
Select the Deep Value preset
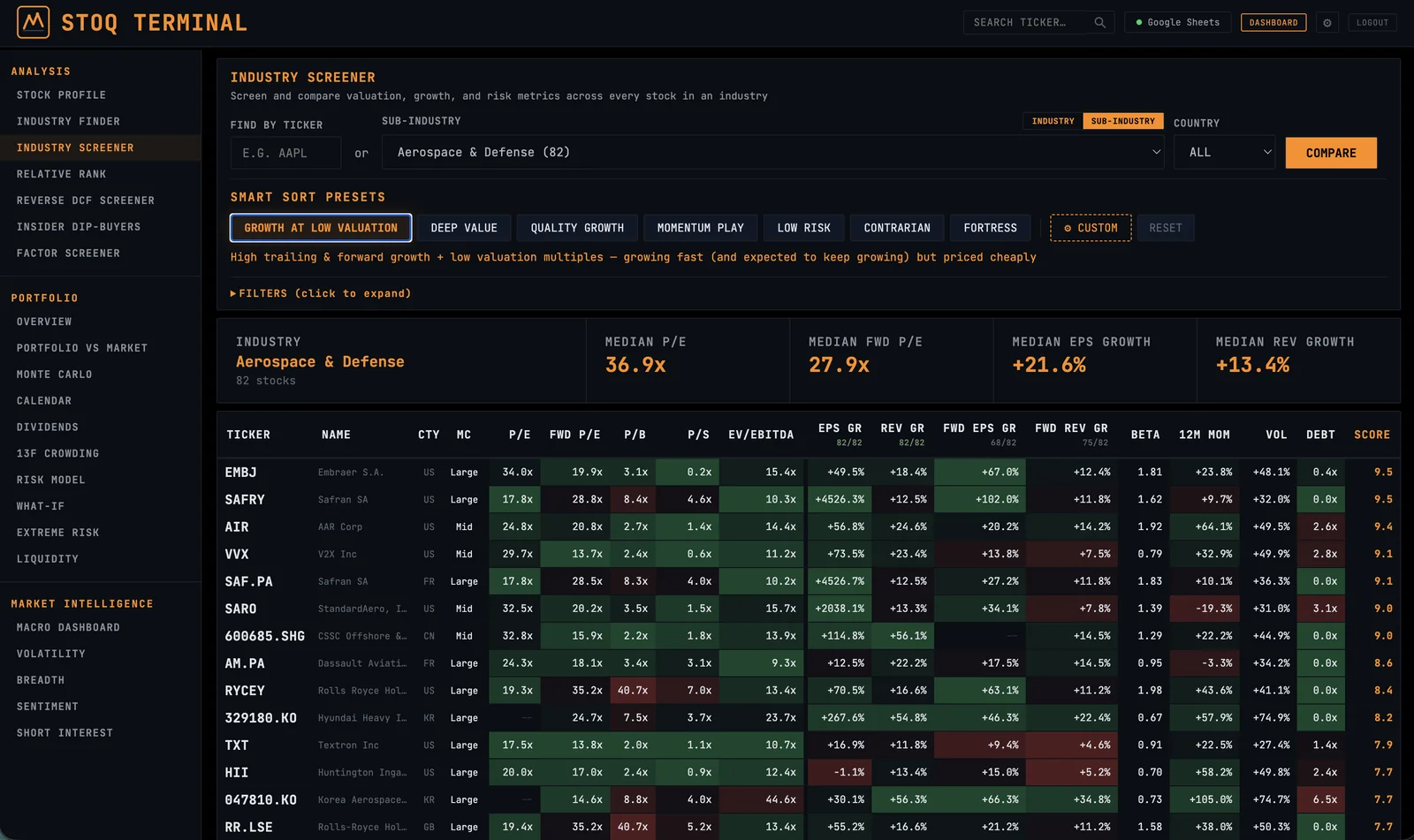point(464,228)
